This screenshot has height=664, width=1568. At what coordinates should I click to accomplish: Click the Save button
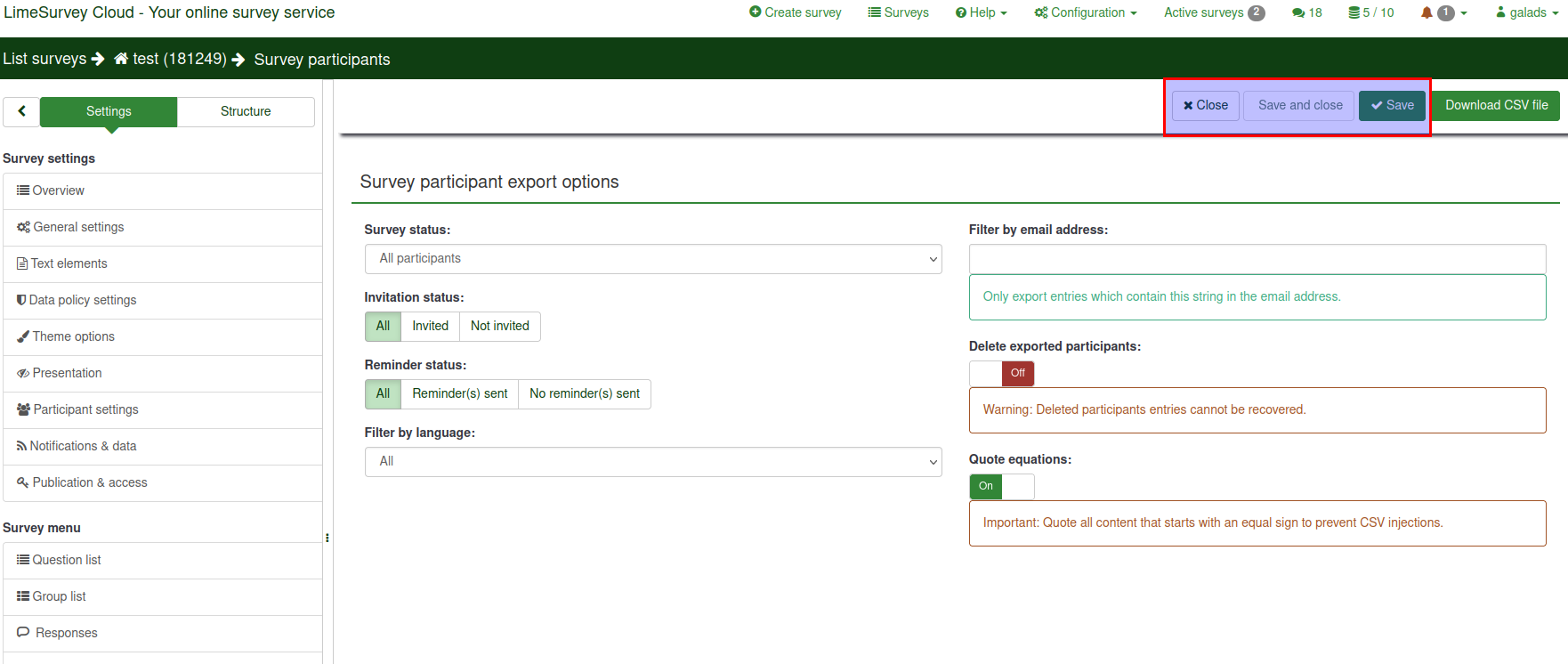pos(1392,105)
